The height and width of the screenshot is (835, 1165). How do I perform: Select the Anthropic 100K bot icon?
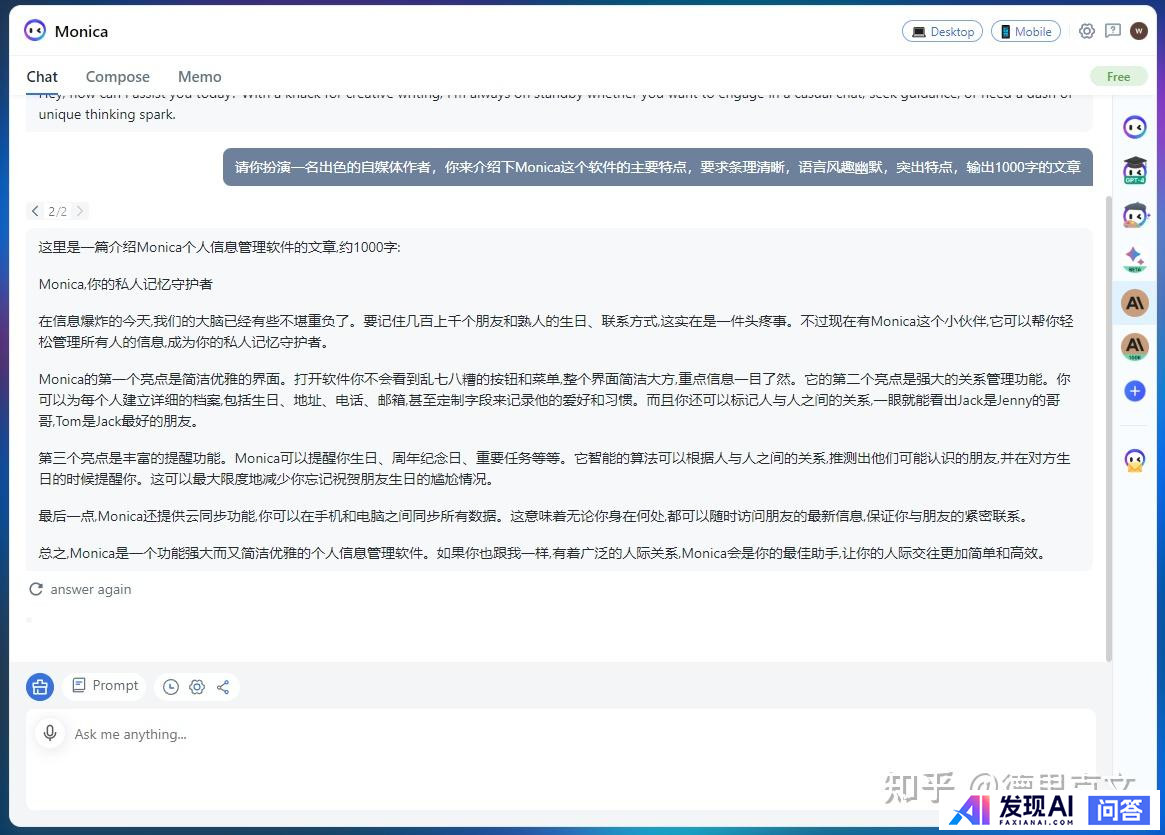point(1134,347)
